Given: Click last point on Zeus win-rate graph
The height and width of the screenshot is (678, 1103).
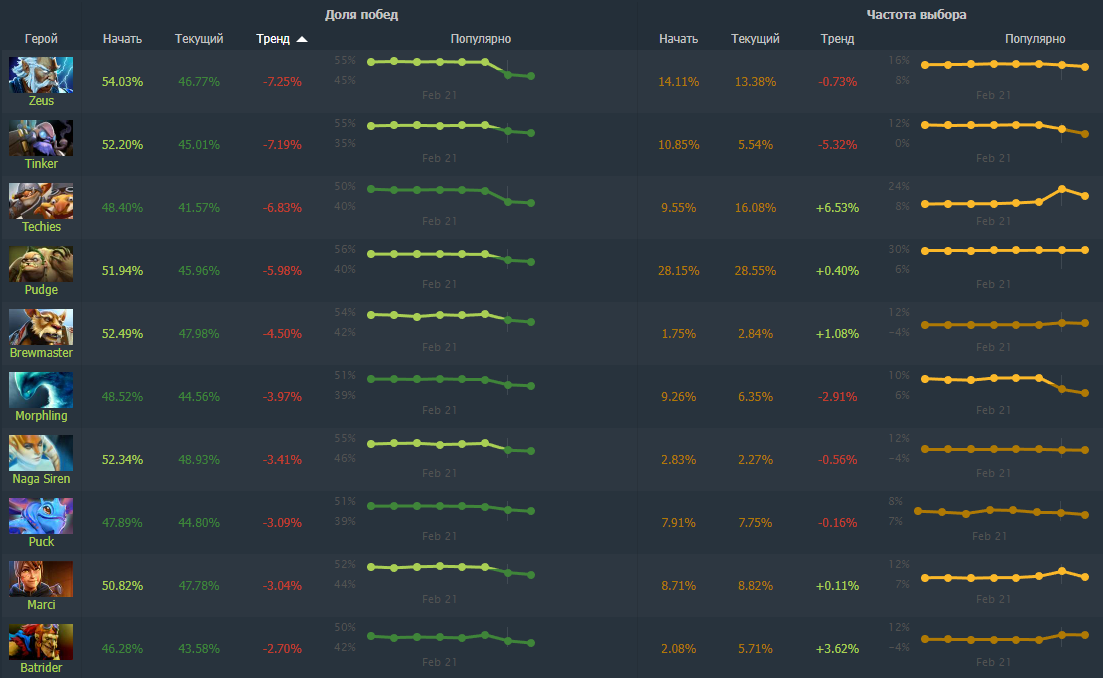Looking at the screenshot, I should click(x=531, y=76).
